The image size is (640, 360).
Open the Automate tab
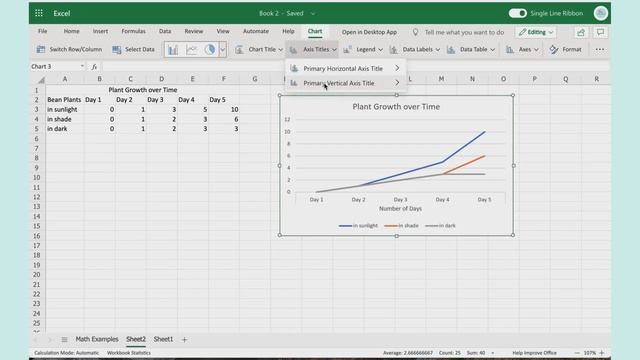coord(256,31)
